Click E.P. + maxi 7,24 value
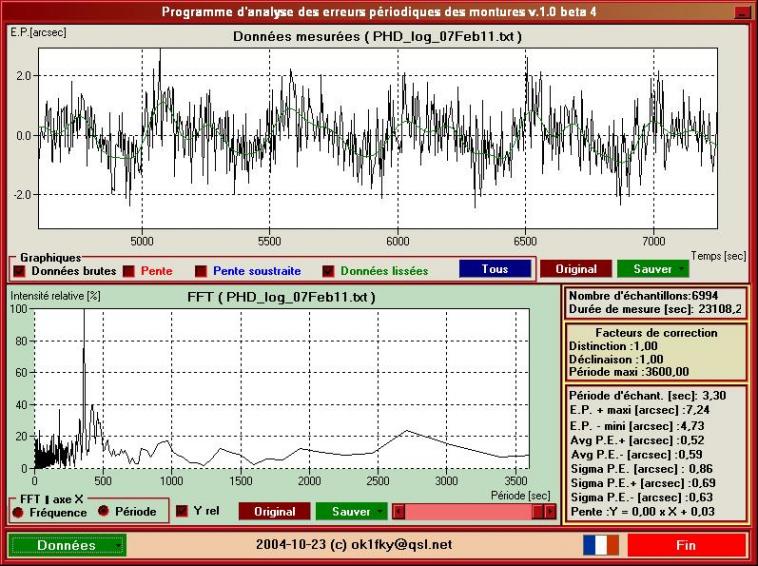758x566 pixels. pos(640,410)
